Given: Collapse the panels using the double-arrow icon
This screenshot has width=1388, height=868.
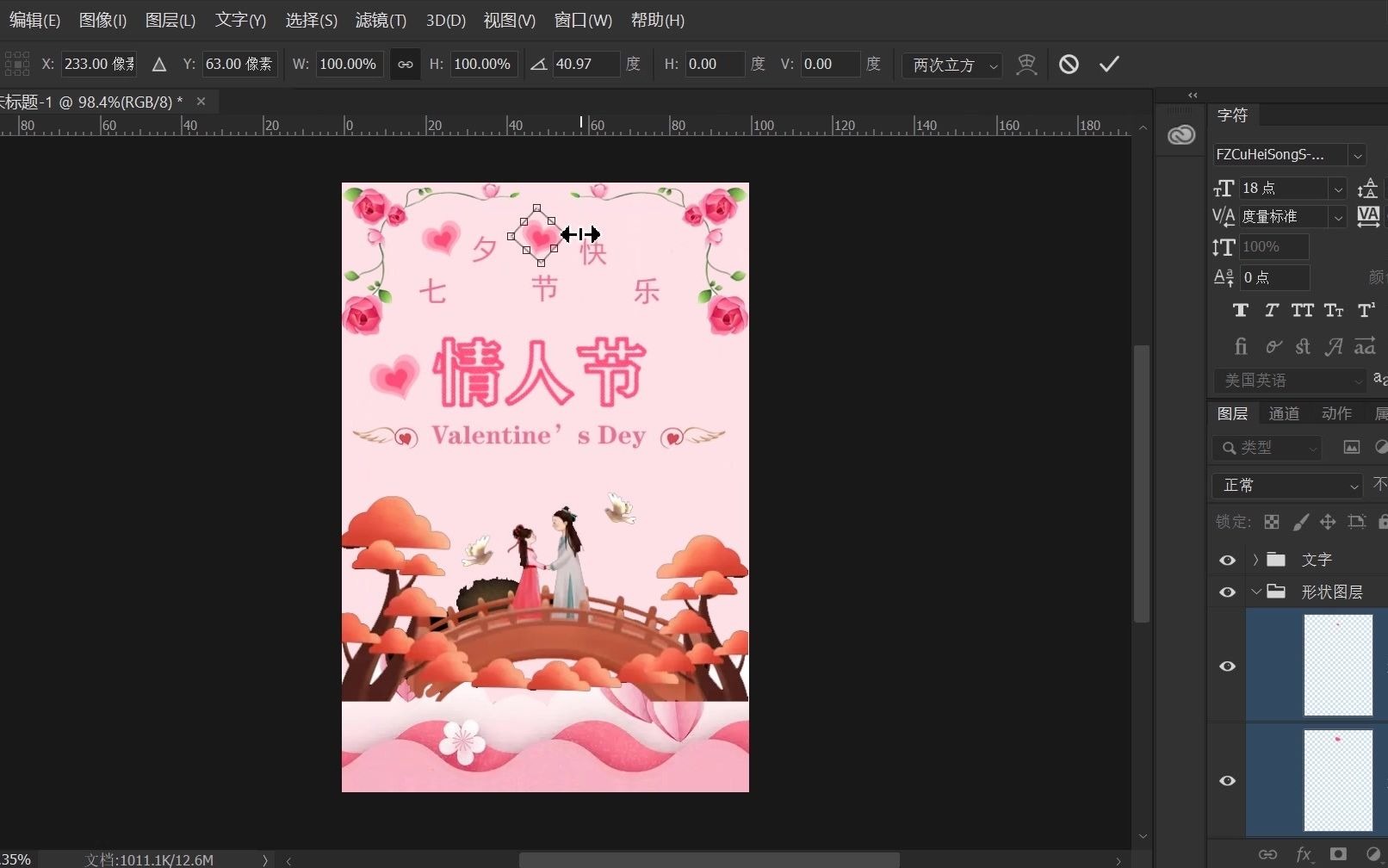Looking at the screenshot, I should pos(1193,95).
